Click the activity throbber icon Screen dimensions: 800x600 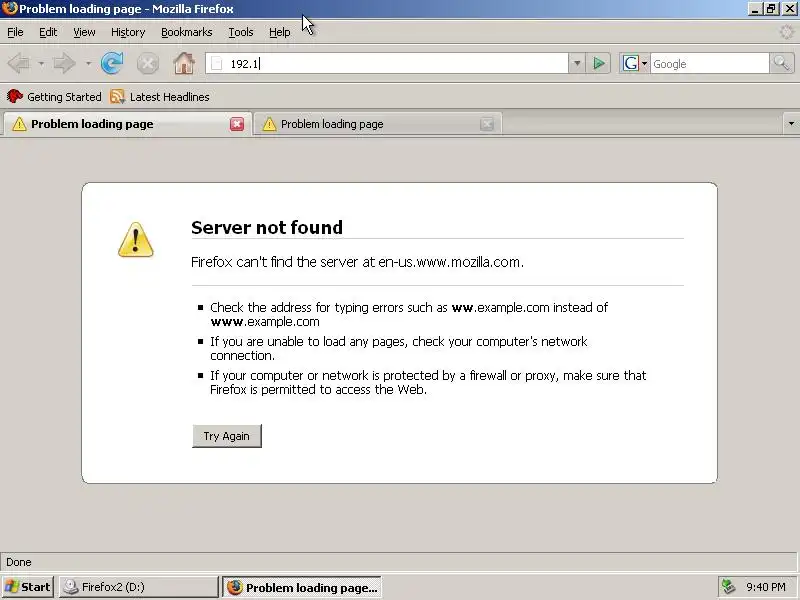[786, 32]
